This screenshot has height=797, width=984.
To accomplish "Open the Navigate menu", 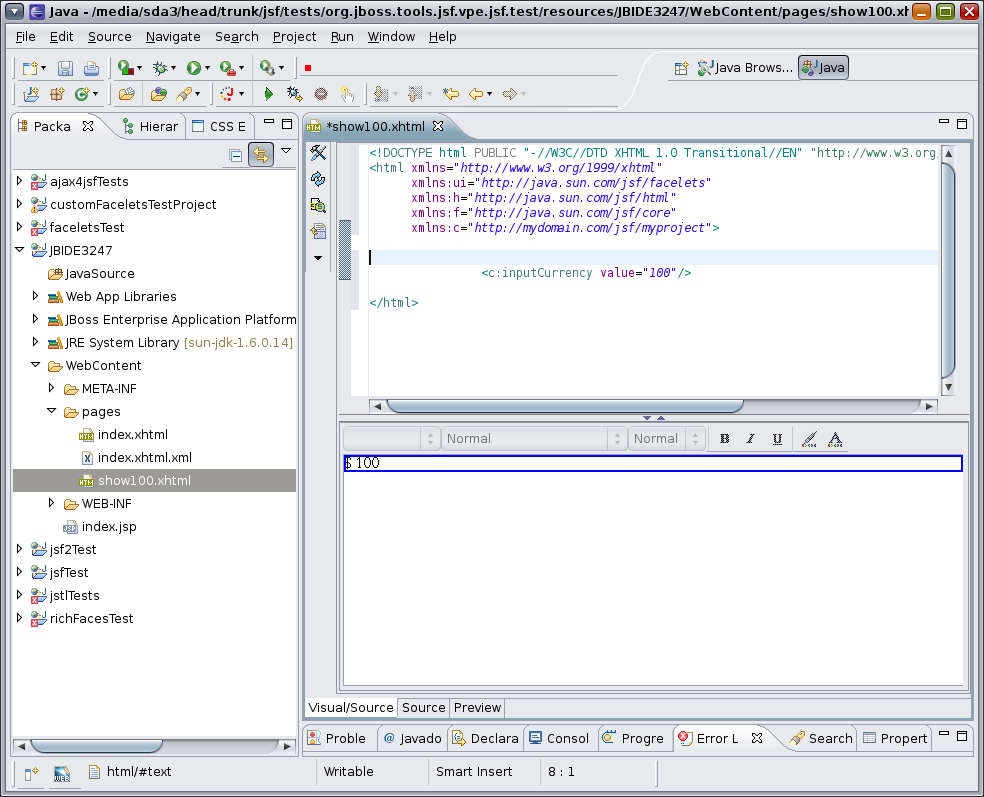I will (172, 36).
